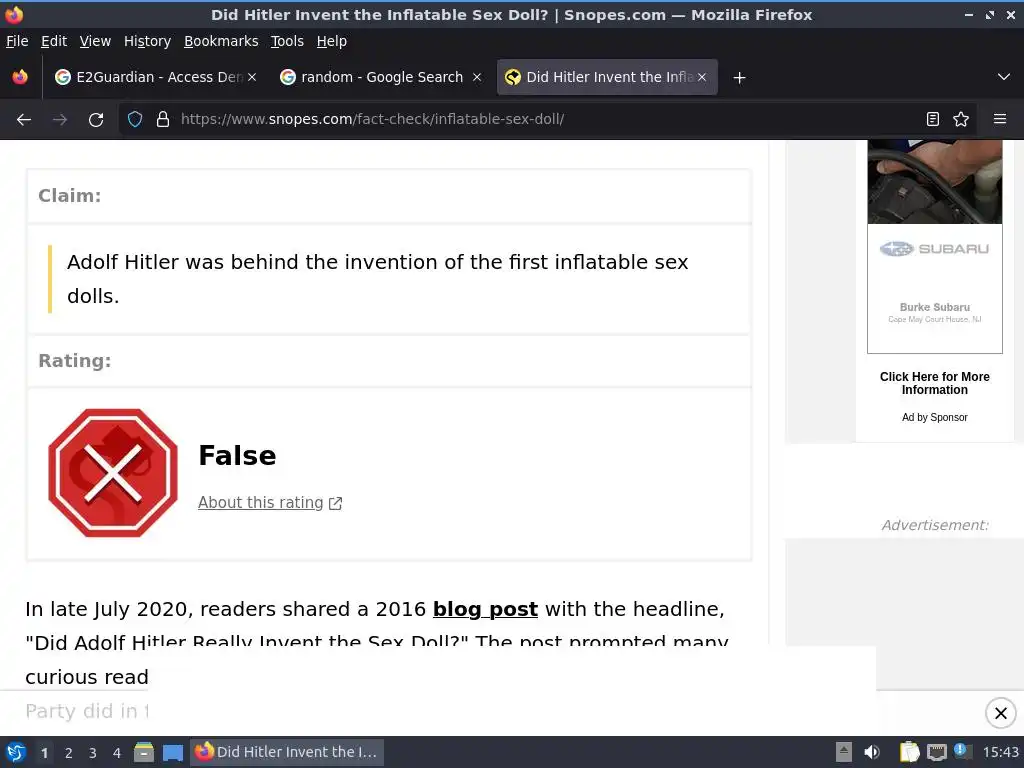Viewport: 1024px width, 768px height.
Task: Switch to random - Google Search tab
Action: click(382, 77)
